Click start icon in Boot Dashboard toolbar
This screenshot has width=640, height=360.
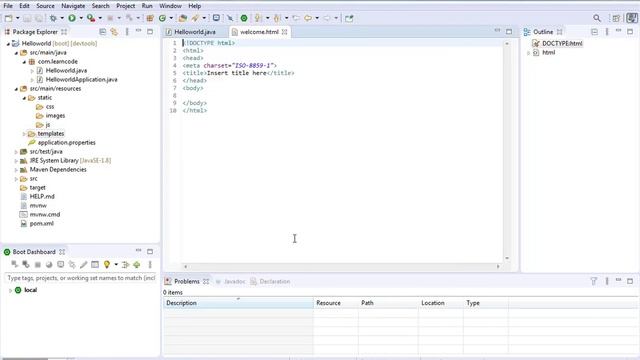point(14,264)
